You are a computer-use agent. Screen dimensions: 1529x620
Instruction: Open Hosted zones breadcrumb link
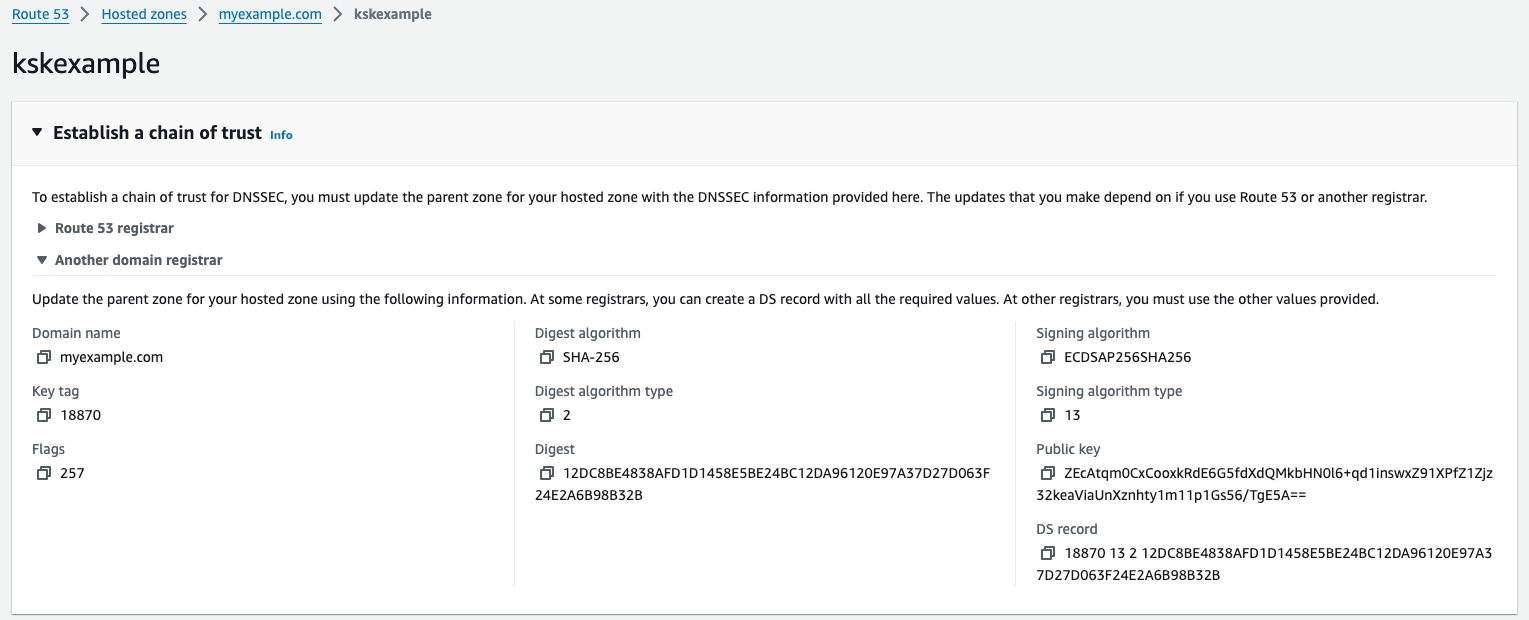pyautogui.click(x=144, y=15)
